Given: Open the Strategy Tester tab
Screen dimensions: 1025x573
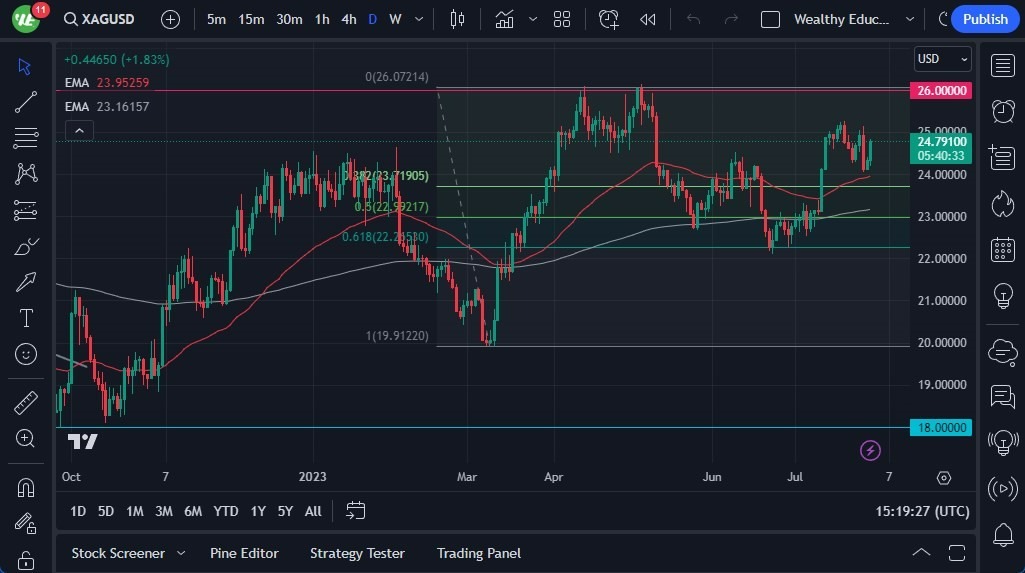Looking at the screenshot, I should 357,553.
